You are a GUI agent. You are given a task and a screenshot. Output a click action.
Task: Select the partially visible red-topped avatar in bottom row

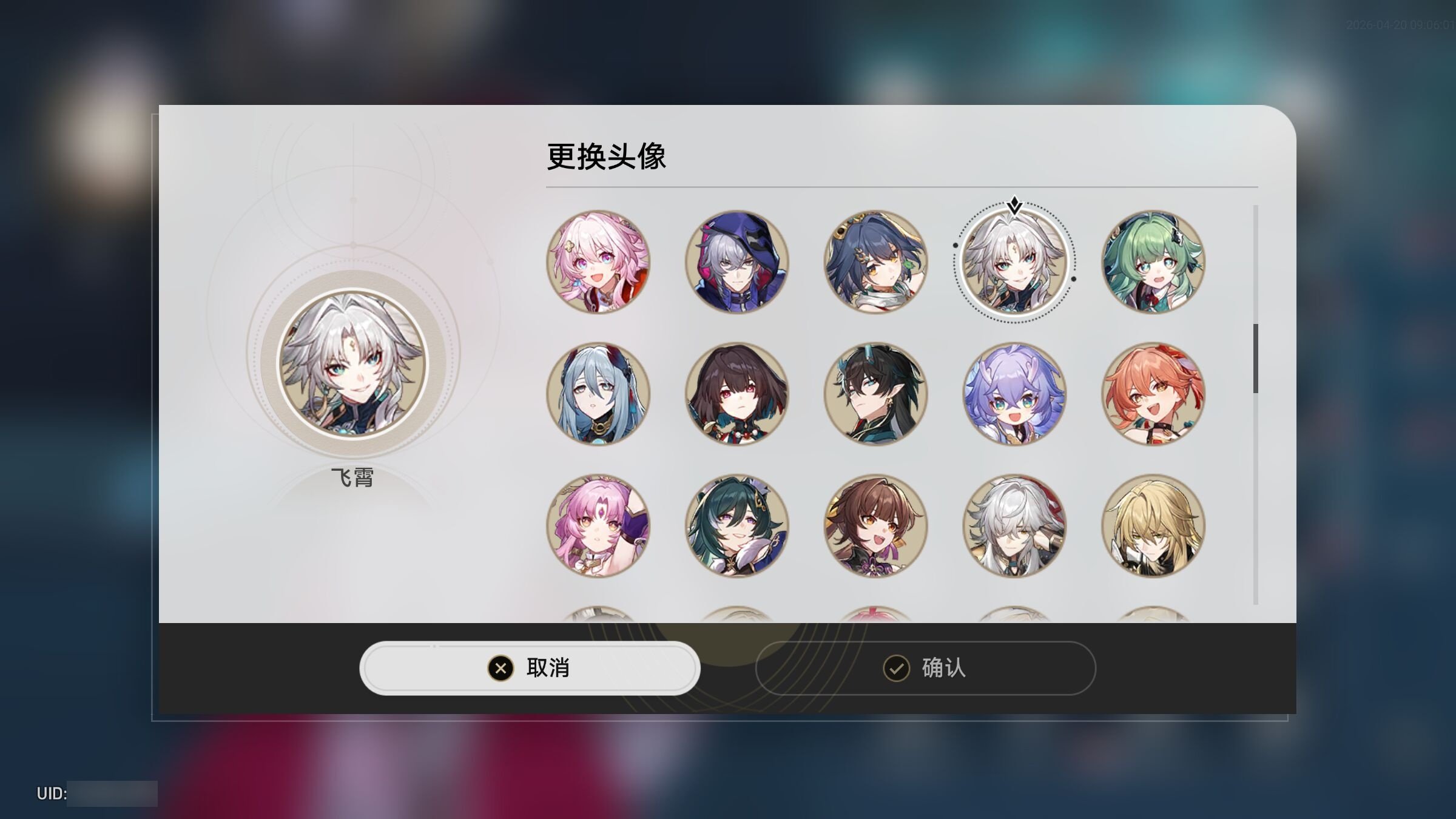[875, 613]
